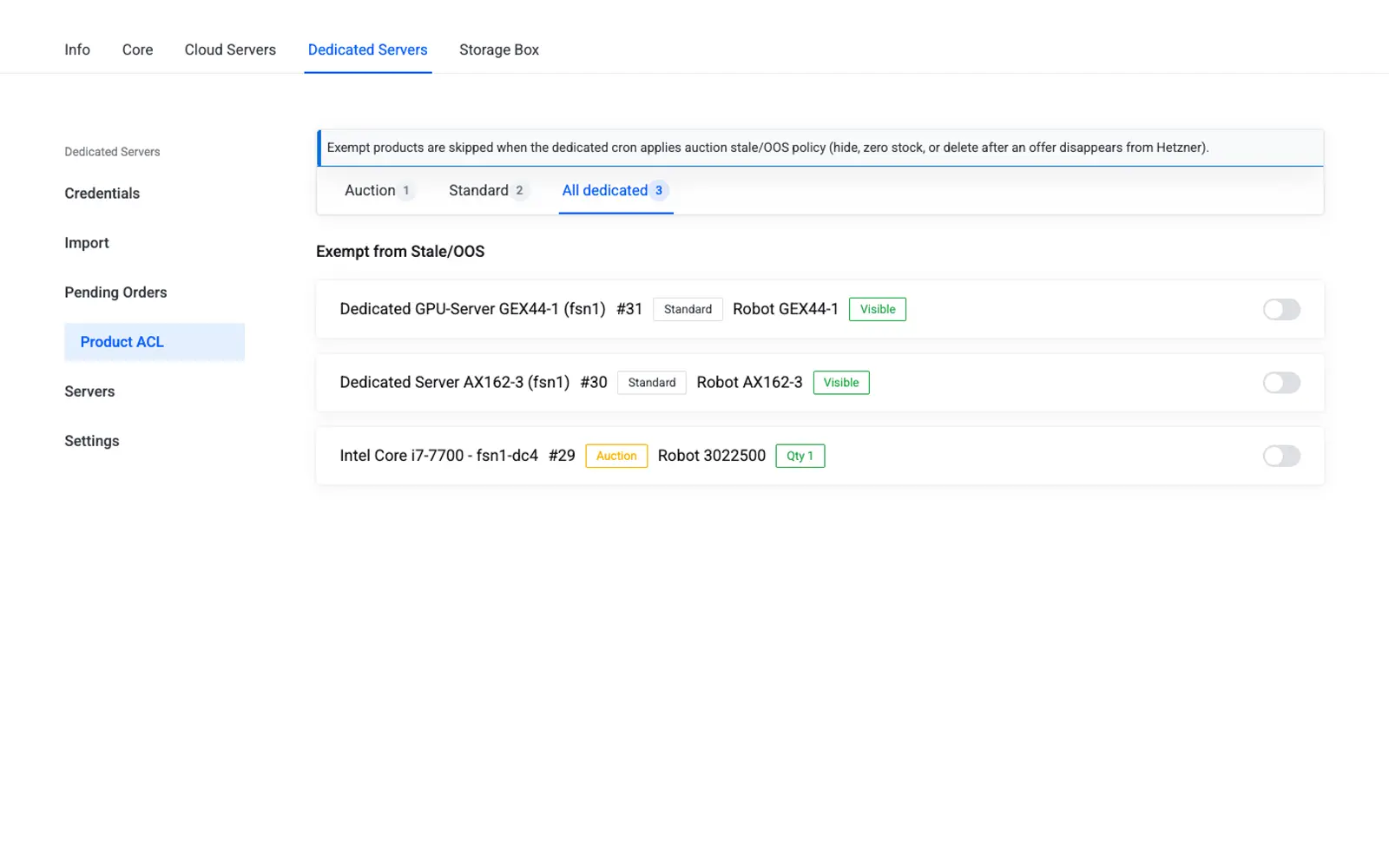Select Product ACL in sidebar
Screen dimensions: 1389x868
[x=155, y=342]
